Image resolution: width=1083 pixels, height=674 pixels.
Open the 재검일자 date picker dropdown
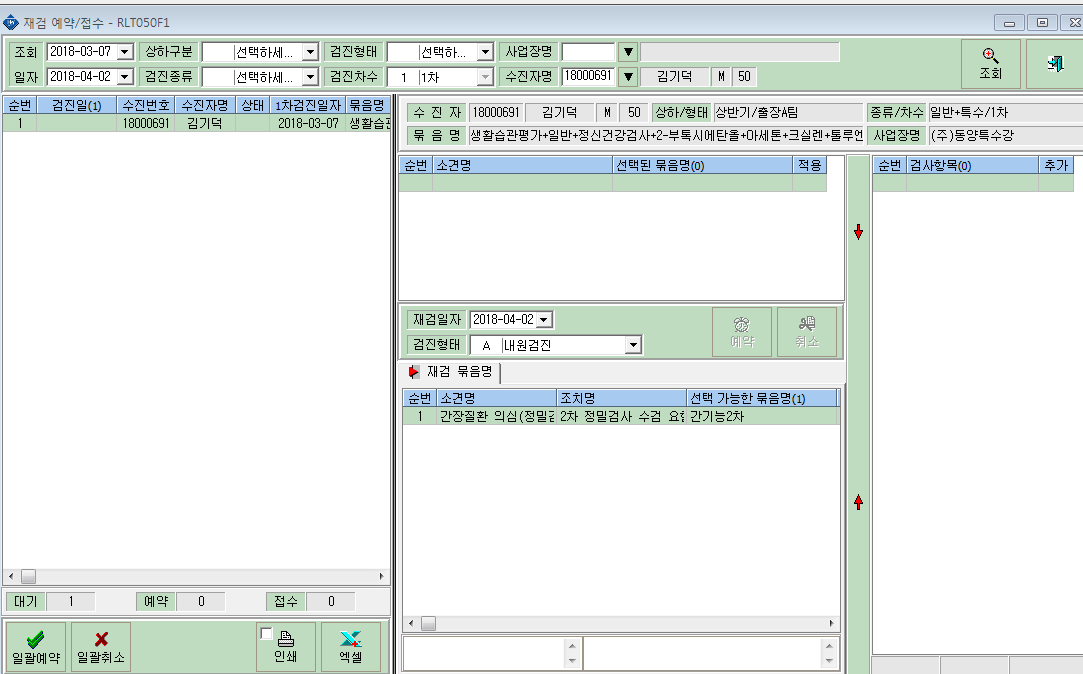coord(544,320)
